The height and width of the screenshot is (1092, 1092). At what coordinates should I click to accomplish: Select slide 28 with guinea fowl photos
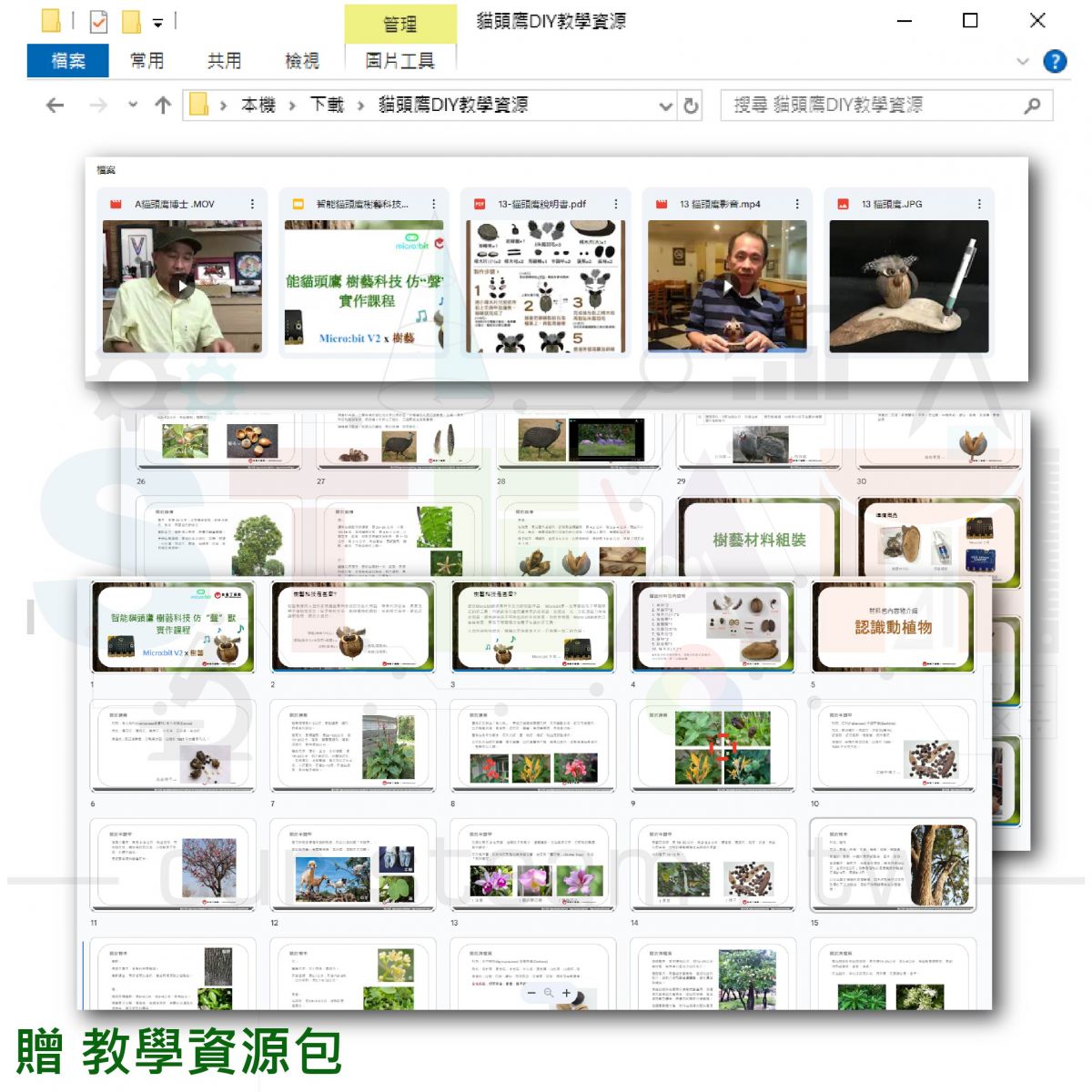[579, 441]
